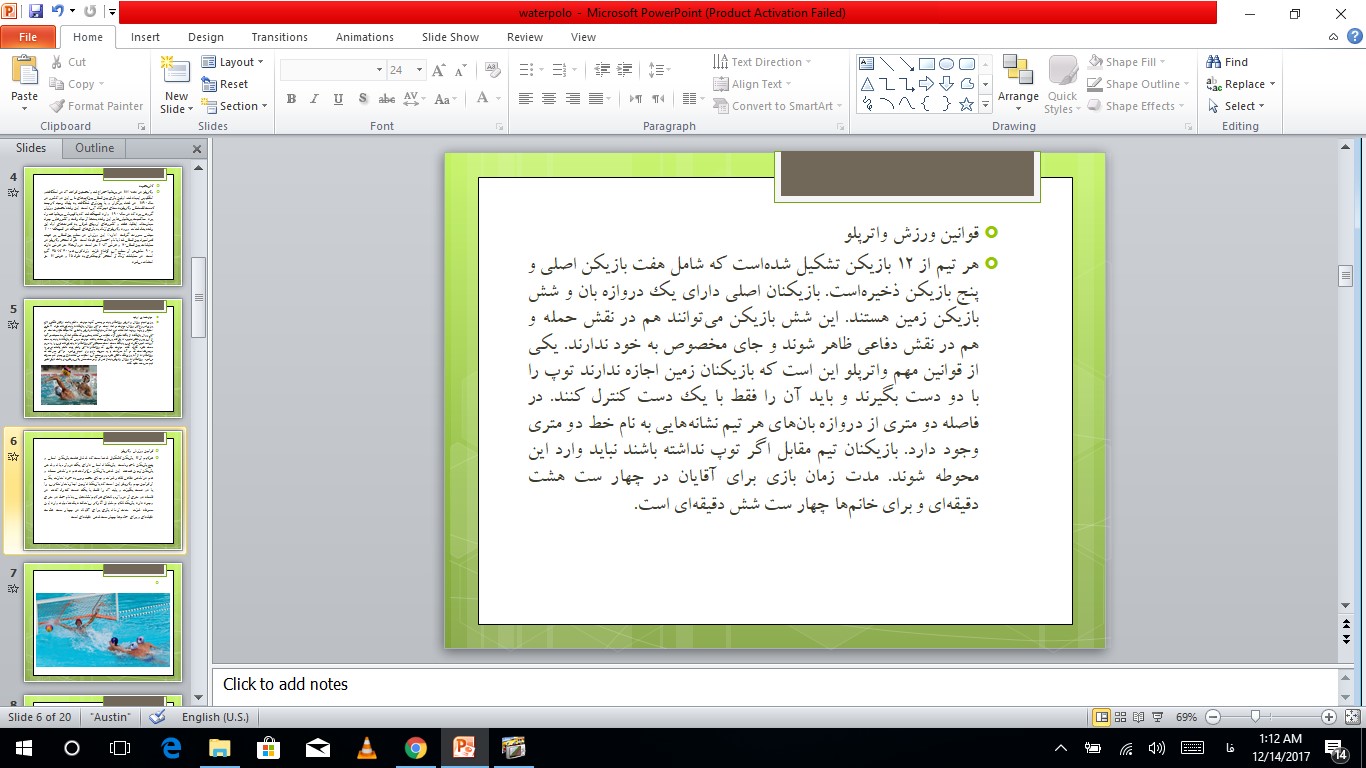Click the Format Painter tool
Viewport: 1366px width, 768px height.
[x=97, y=106]
